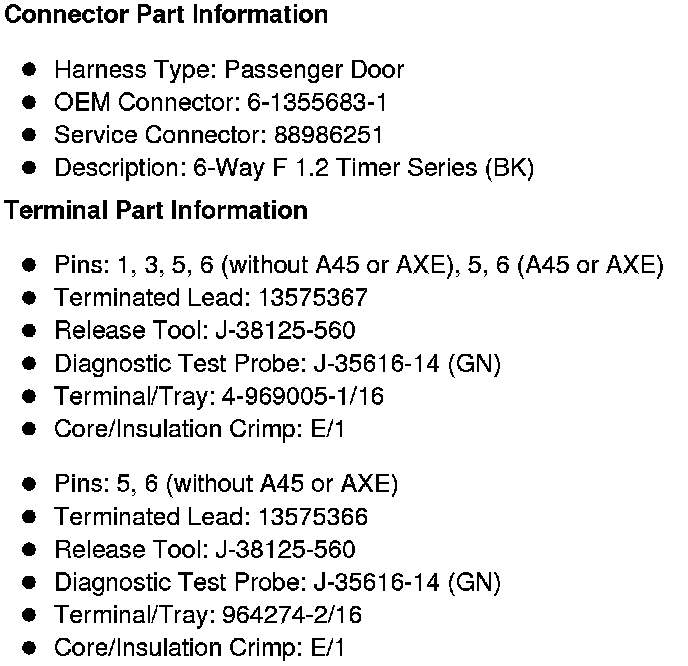
Task: Click the second Release Tool J-38125-560 line
Action: click(x=204, y=549)
